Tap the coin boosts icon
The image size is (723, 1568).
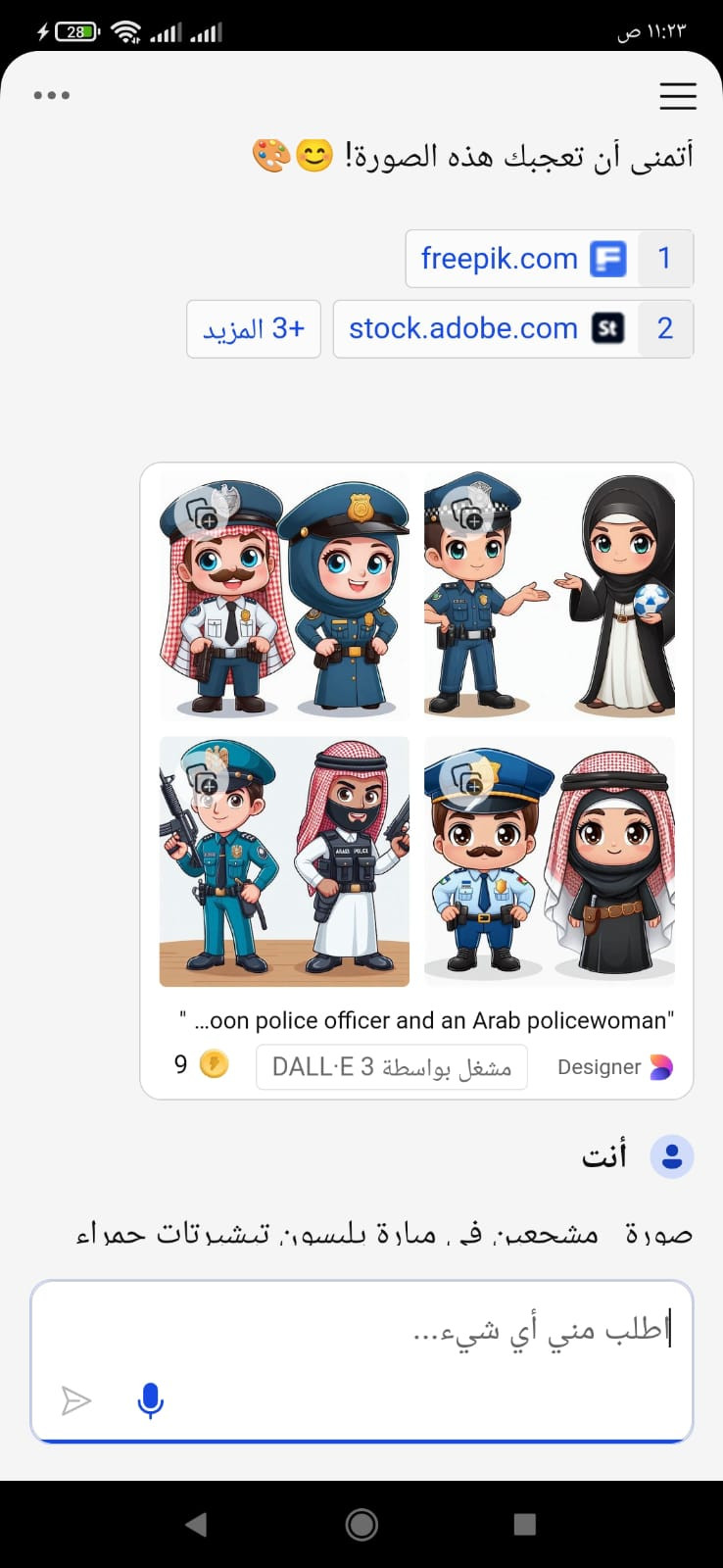(214, 1064)
